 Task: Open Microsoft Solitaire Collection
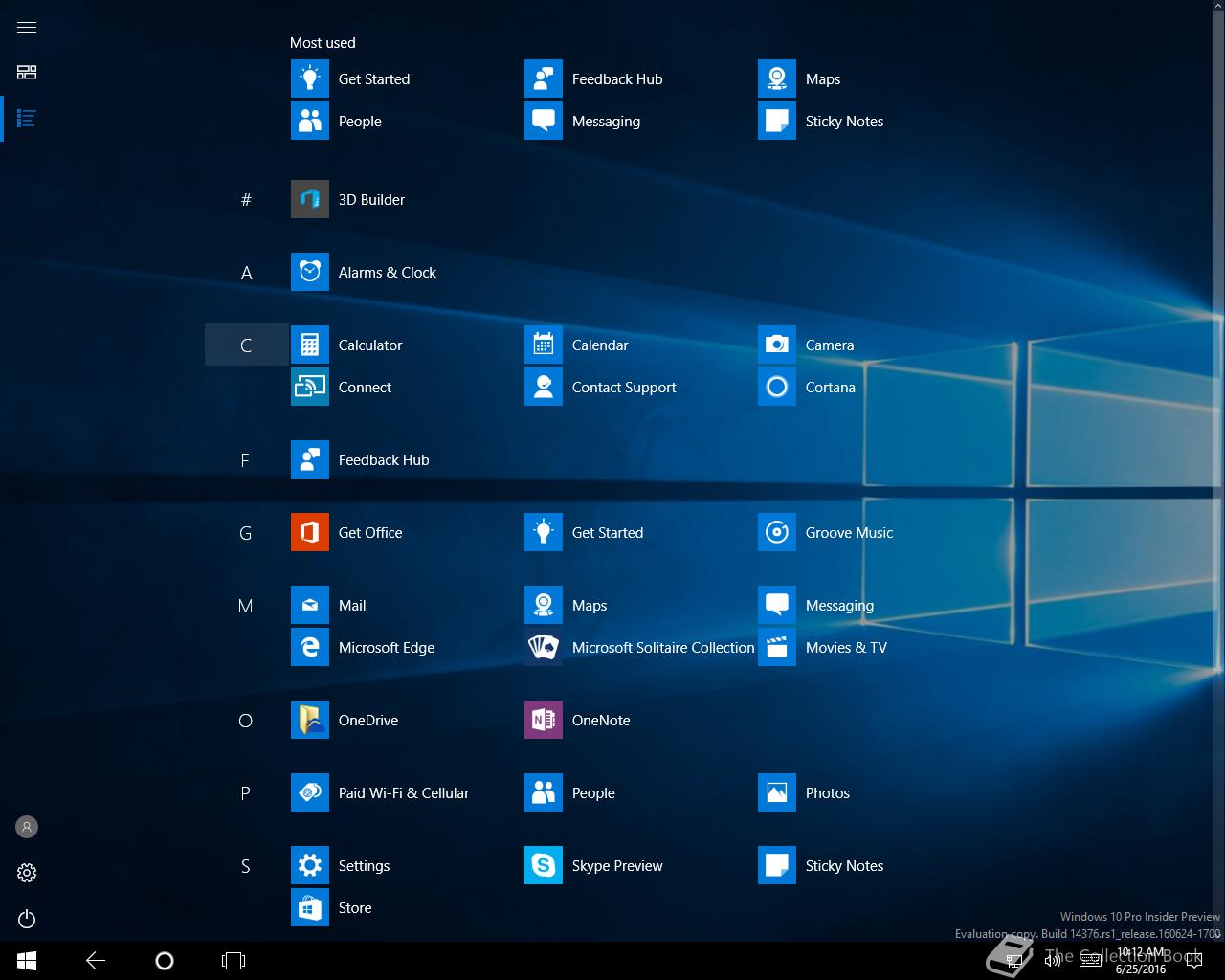639,647
